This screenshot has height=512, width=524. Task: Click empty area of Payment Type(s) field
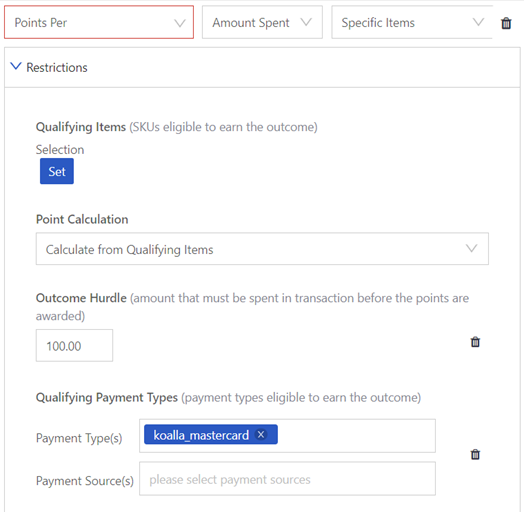click(x=356, y=435)
